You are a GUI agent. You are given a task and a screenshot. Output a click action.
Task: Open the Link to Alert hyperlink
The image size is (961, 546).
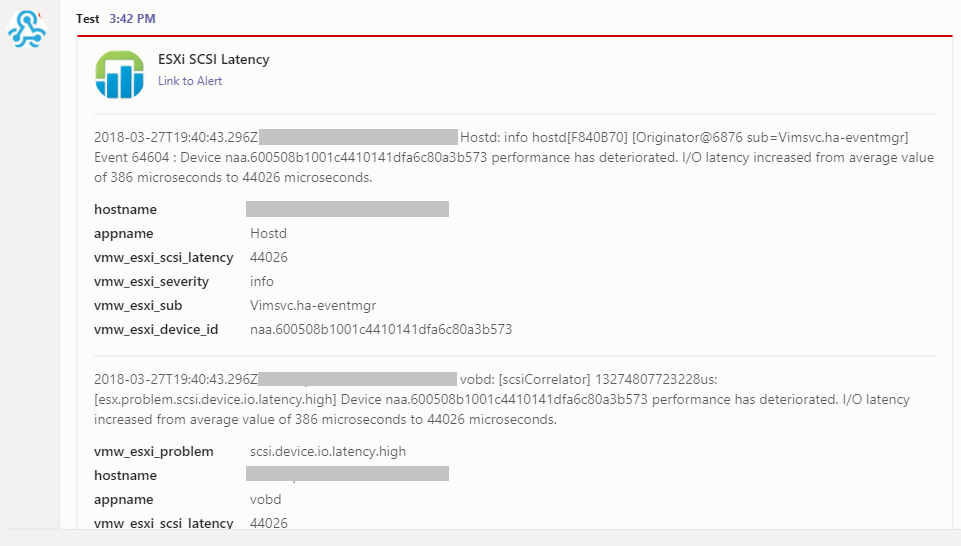click(190, 81)
